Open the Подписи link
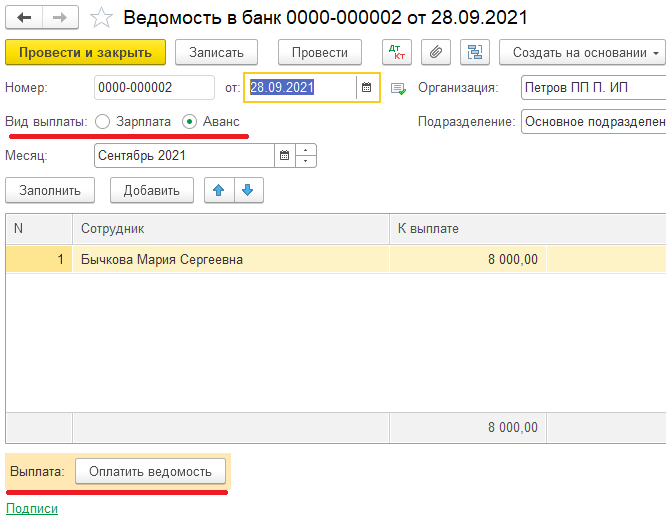 (32, 508)
